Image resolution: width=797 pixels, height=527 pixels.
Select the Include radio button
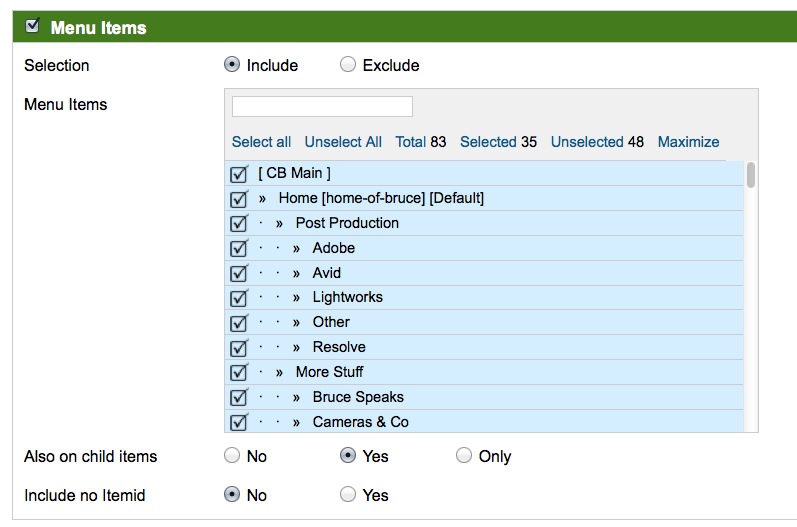(232, 65)
